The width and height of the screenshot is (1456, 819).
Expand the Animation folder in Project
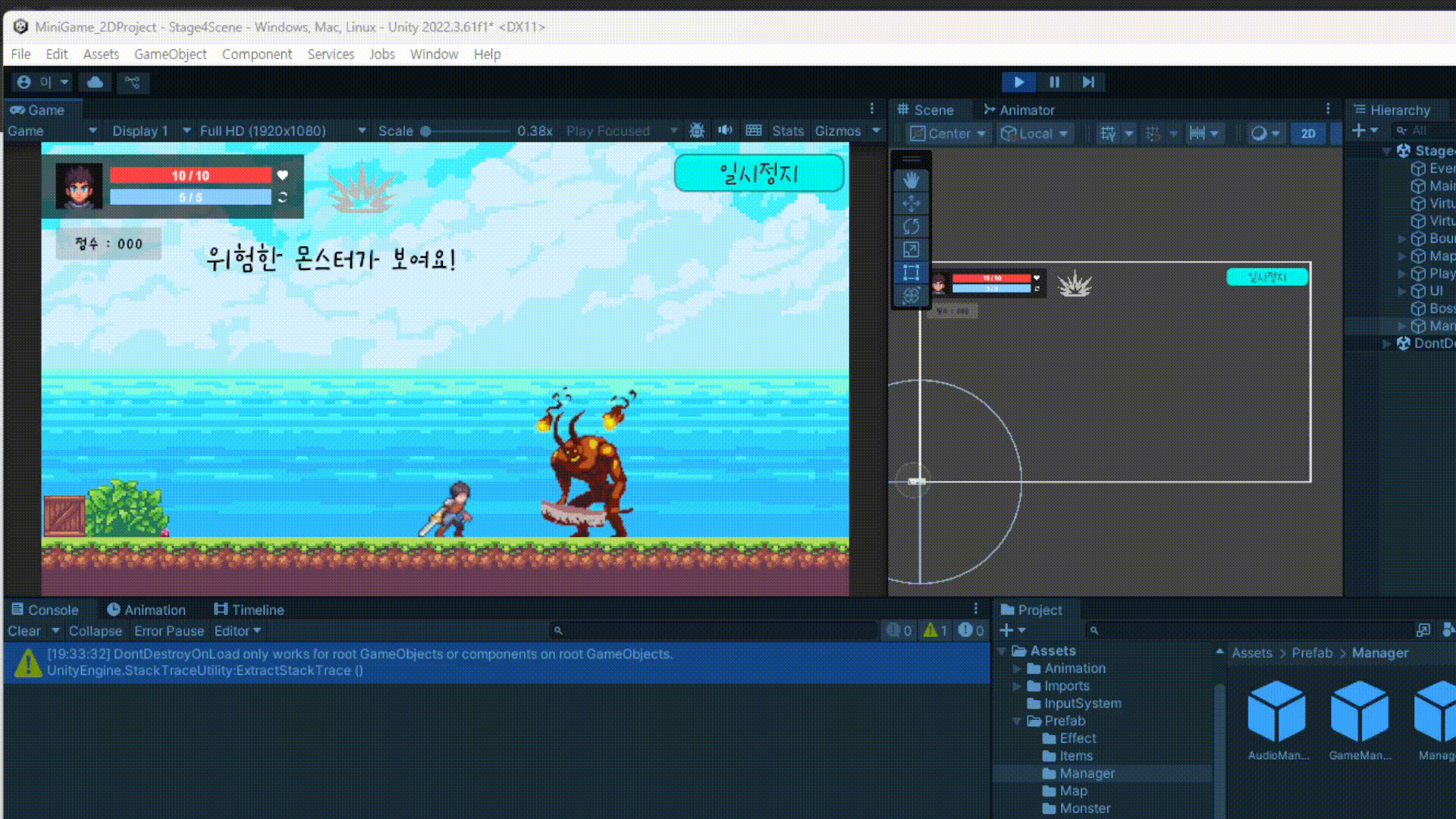[x=1018, y=668]
